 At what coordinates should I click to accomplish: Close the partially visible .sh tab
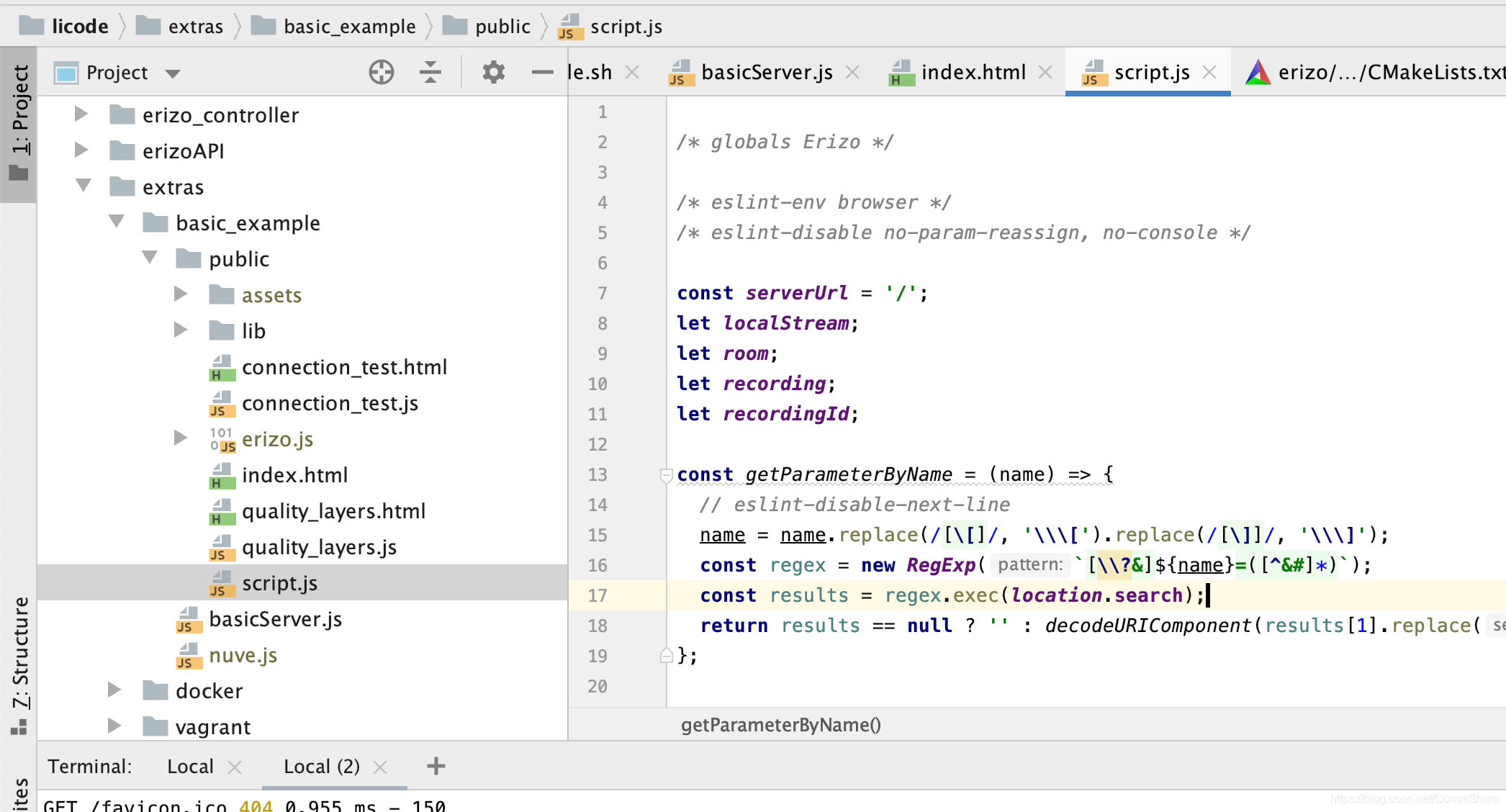(632, 72)
